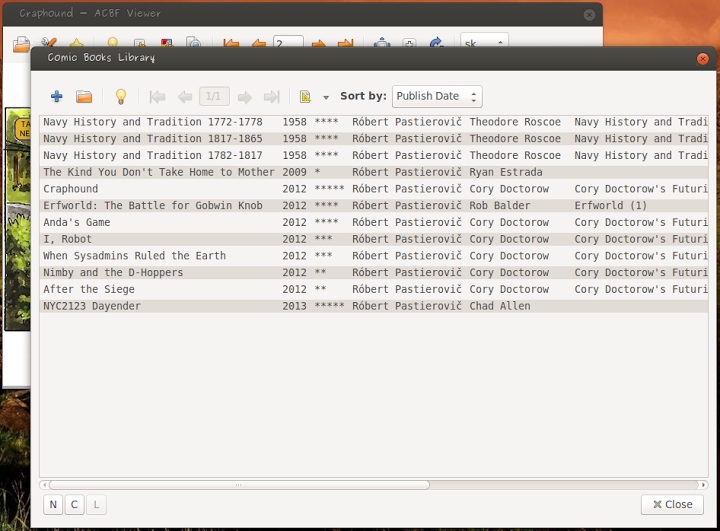Click author 'Rob Balder'

[500, 205]
